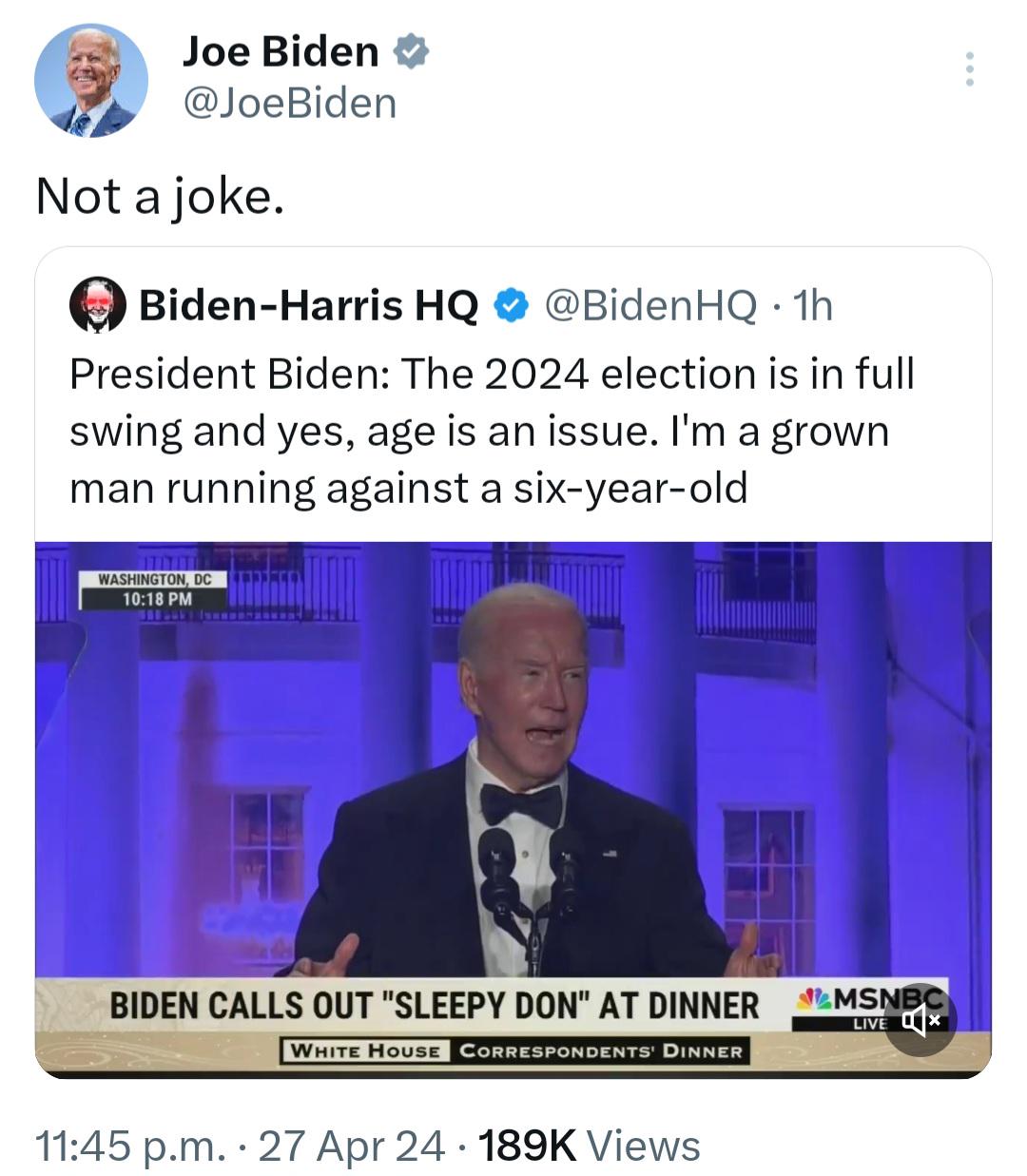Screen dimensions: 1027x1176
Task: Open the 11:45 p.m. 27 Apr 24 timestamp
Action: (240, 1146)
